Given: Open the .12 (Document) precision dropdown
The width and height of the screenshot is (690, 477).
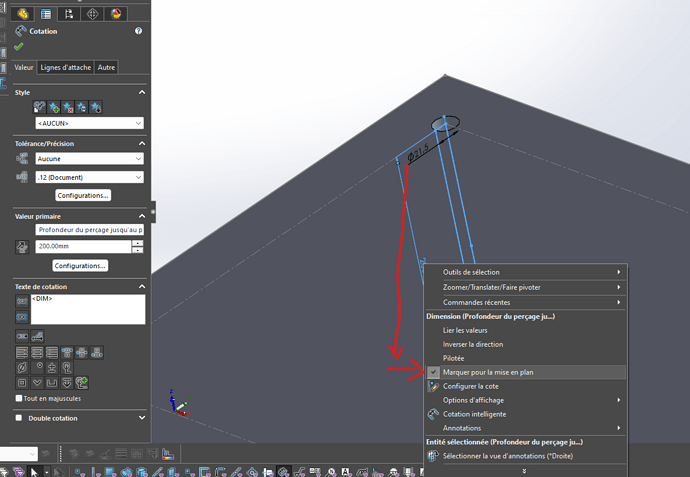Looking at the screenshot, I should point(89,177).
